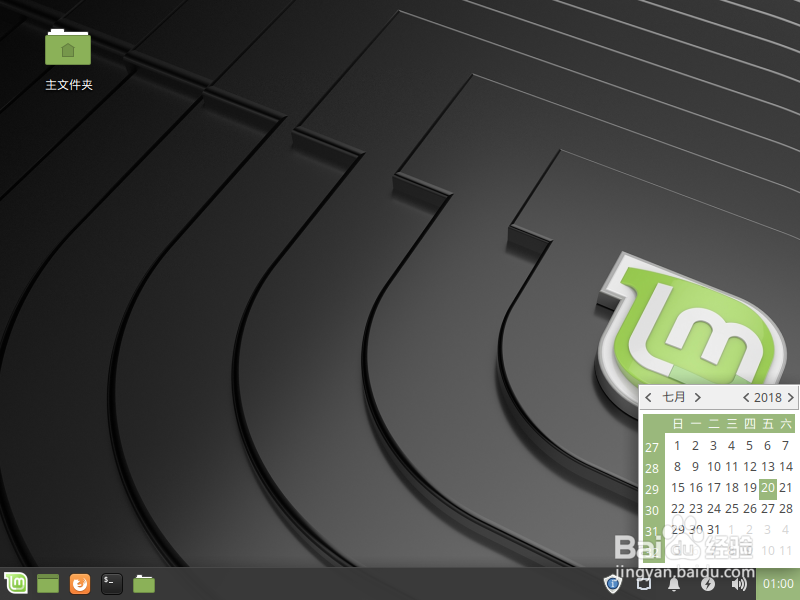Image resolution: width=800 pixels, height=600 pixels.
Task: Go to the next month in the calendar
Action: 698,397
